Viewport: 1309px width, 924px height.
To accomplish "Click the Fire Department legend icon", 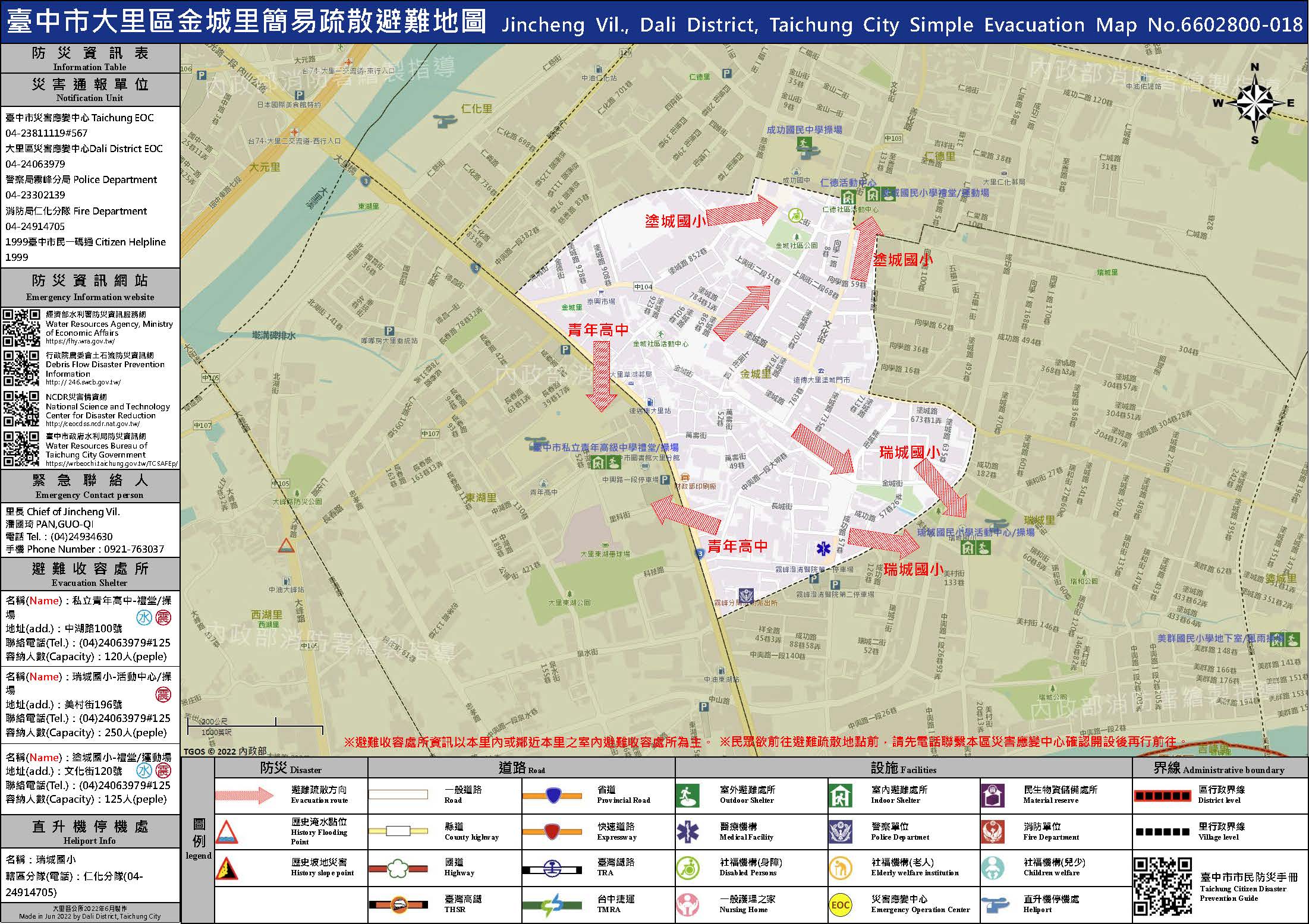I will (x=993, y=832).
